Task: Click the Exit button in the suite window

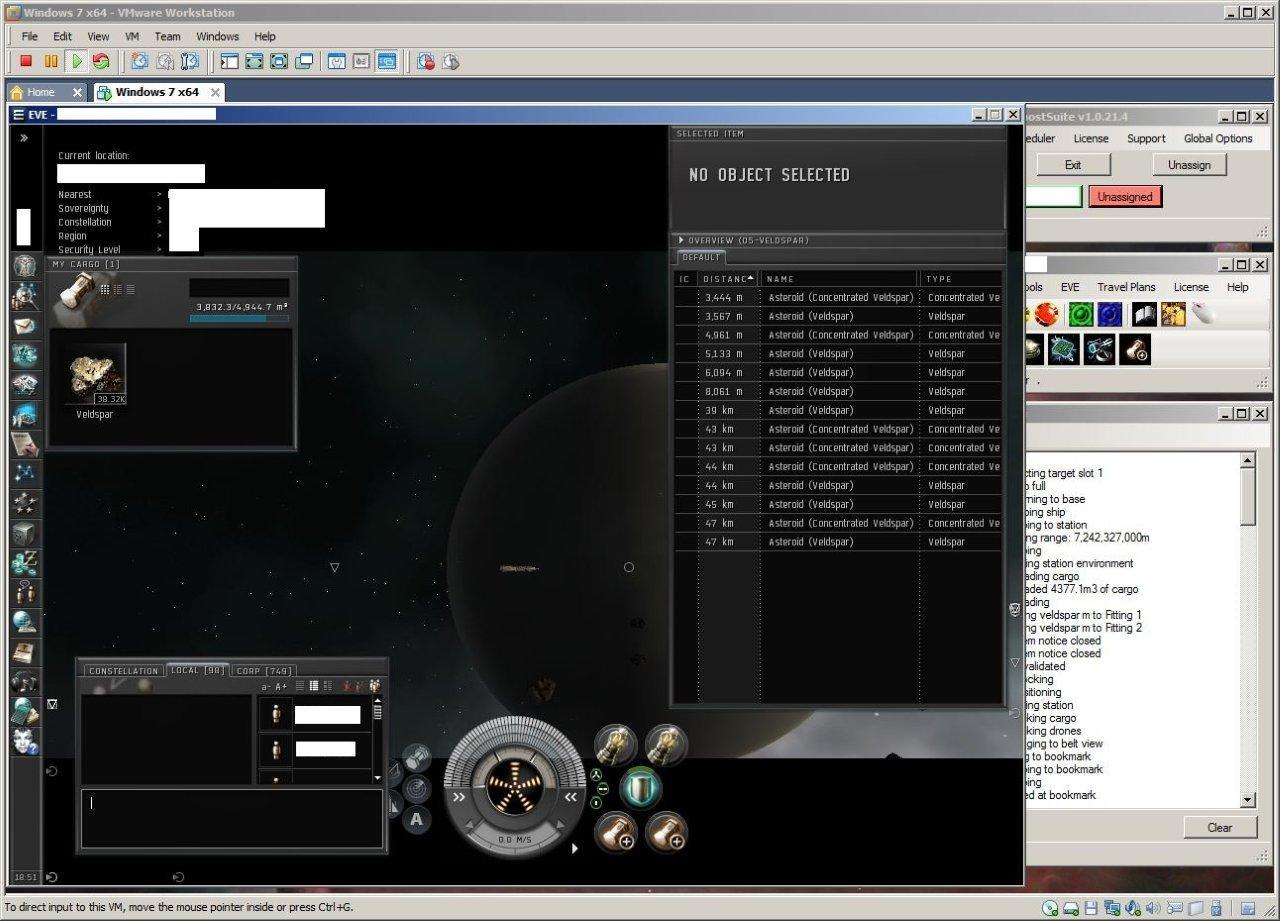Action: tap(1073, 165)
